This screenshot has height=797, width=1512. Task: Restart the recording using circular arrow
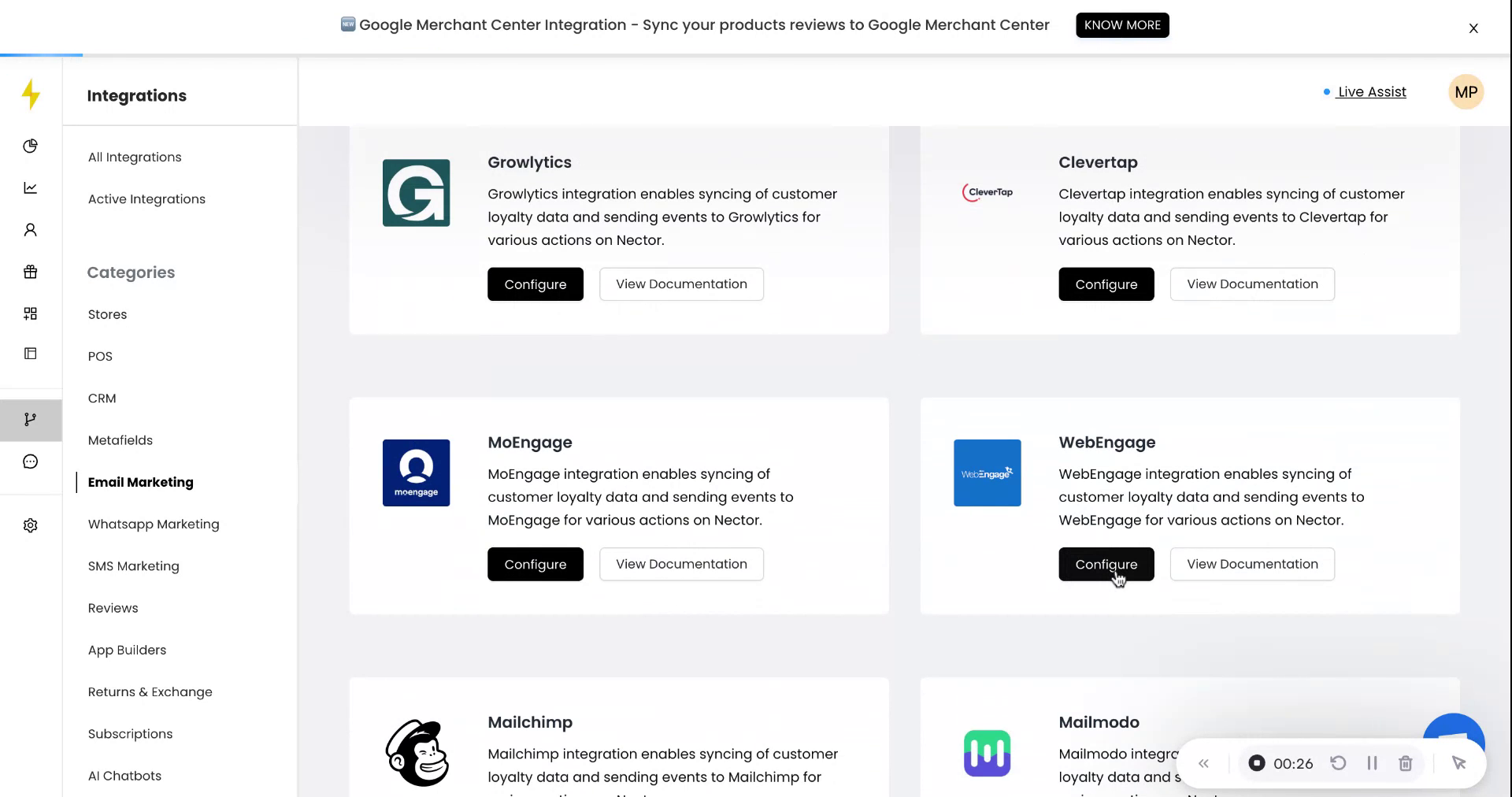tap(1338, 763)
